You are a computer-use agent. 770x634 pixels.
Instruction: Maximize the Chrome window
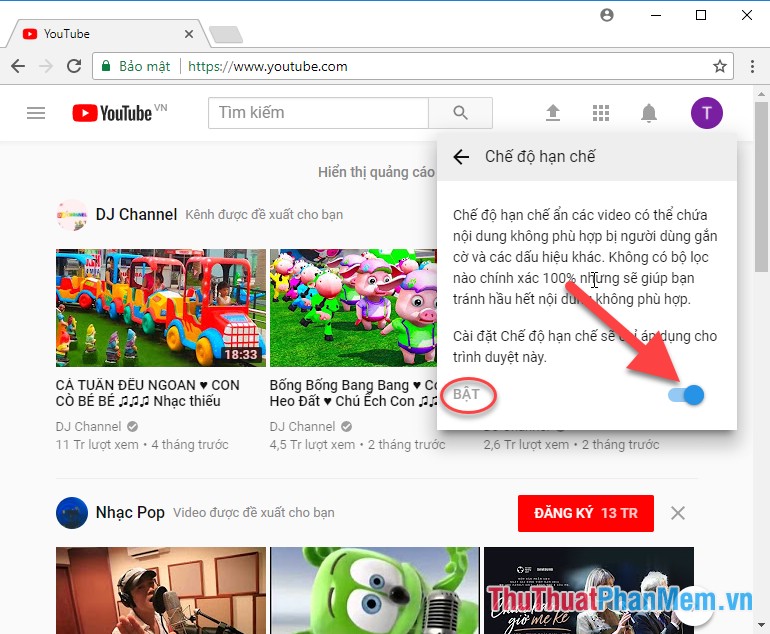(701, 15)
